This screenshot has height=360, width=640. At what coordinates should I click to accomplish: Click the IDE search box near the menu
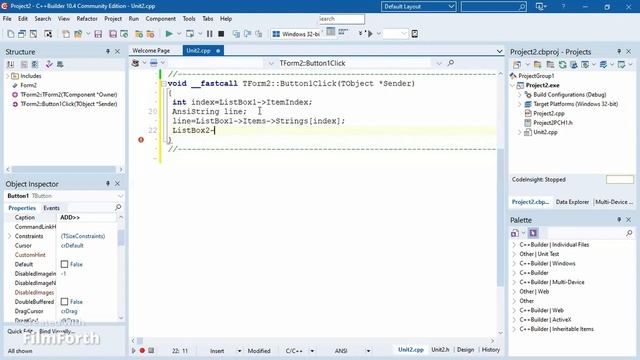click(341, 19)
